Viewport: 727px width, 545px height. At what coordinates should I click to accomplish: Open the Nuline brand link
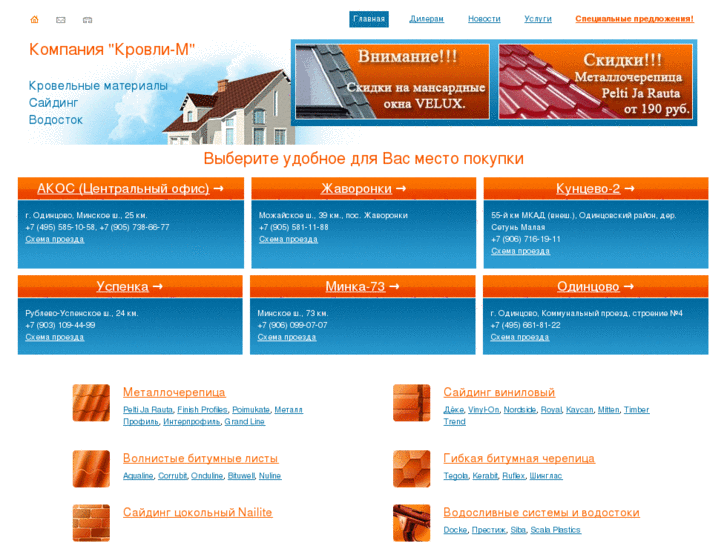click(x=270, y=476)
